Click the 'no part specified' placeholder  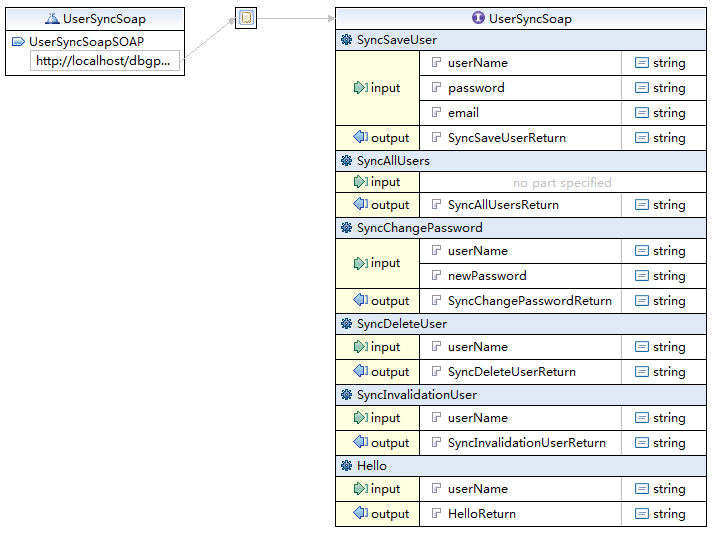(x=562, y=183)
